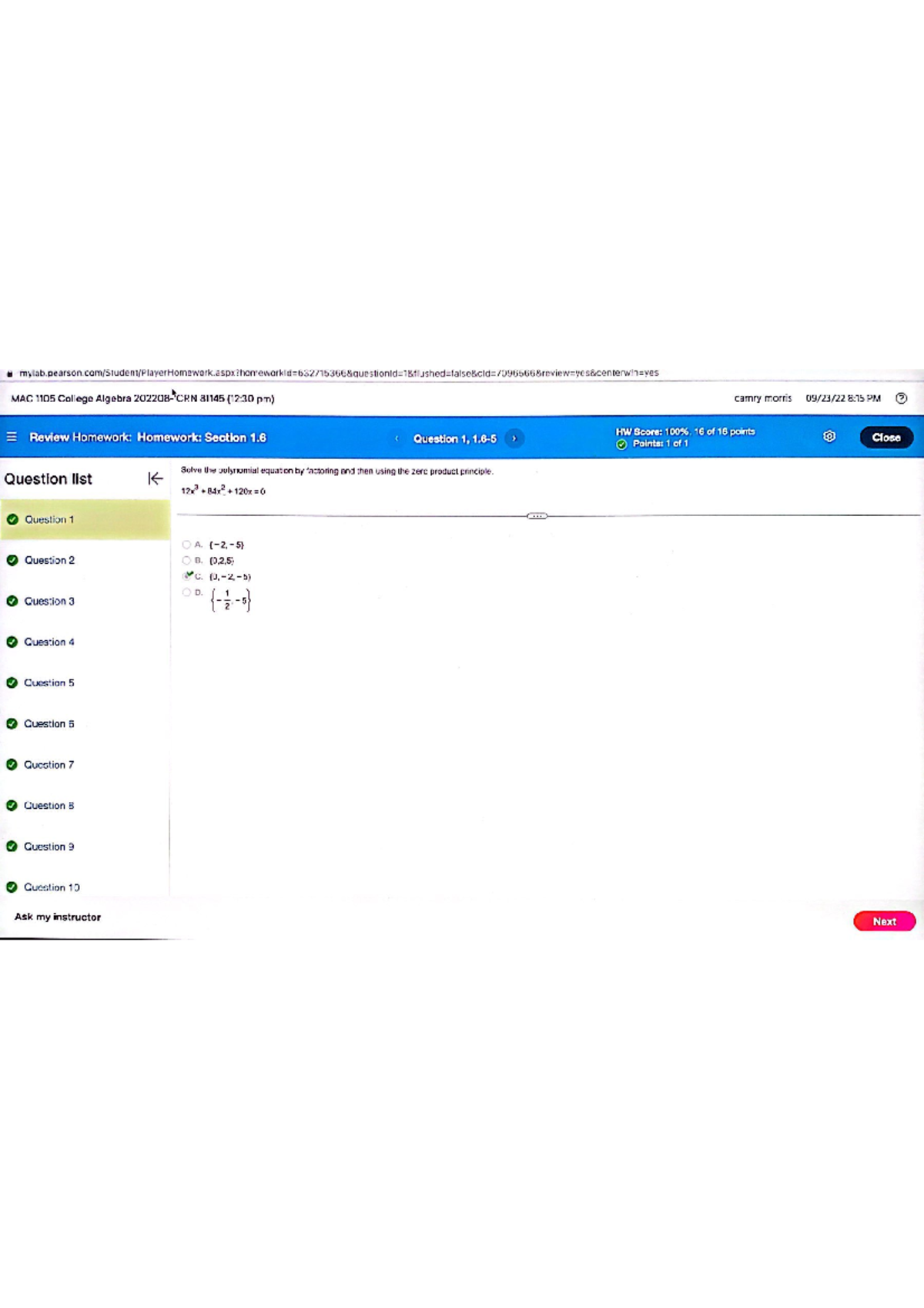This screenshot has width=924, height=1308.
Task: Click the green check beside Question 5
Action: 12,683
